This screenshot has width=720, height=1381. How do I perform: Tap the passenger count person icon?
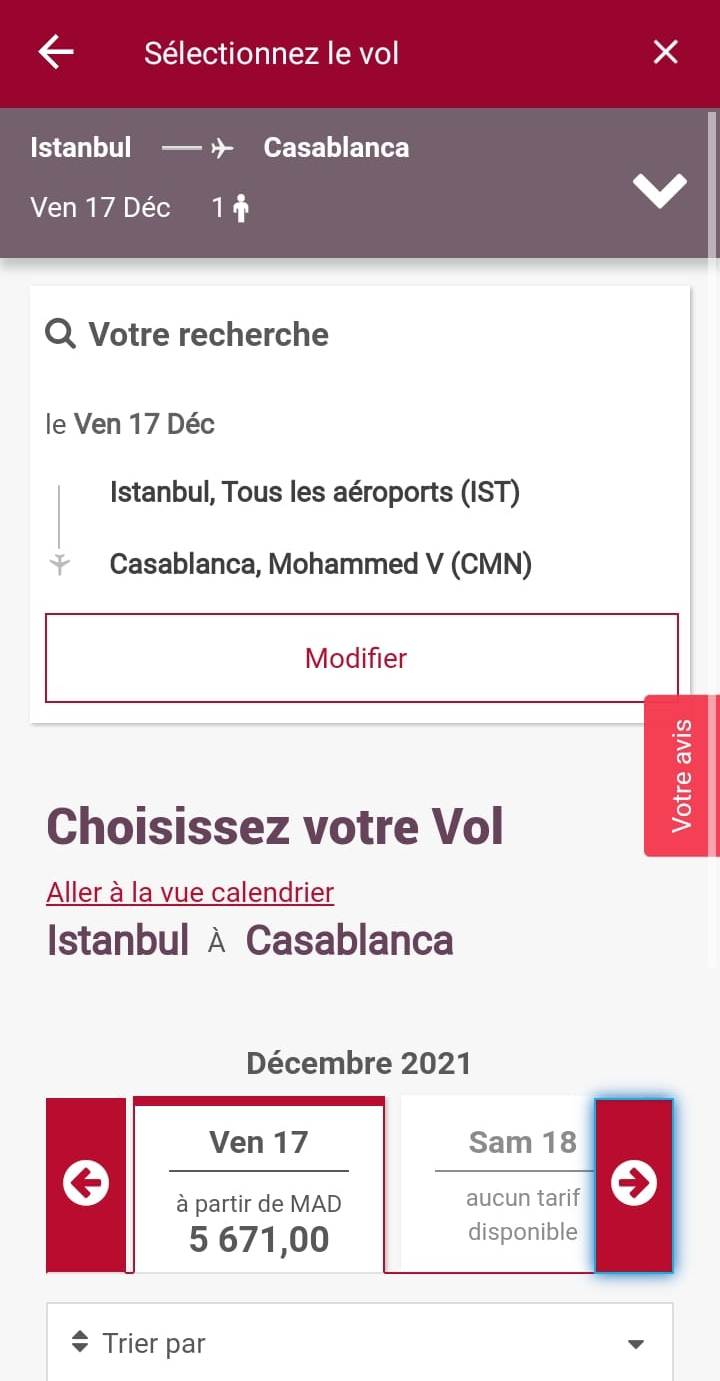240,208
